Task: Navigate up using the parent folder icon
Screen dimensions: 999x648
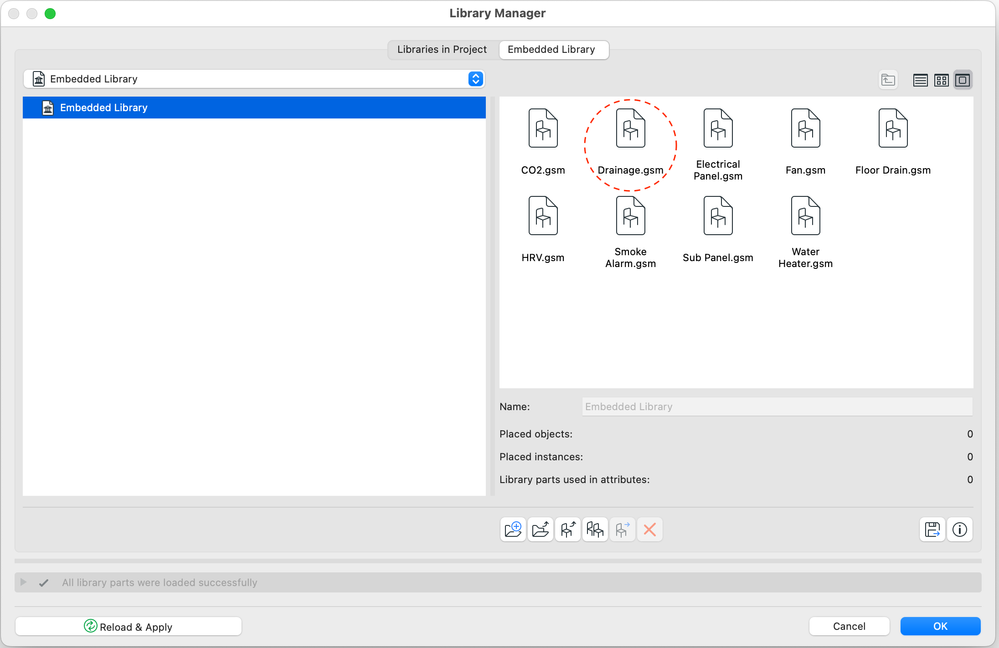Action: pyautogui.click(x=888, y=79)
